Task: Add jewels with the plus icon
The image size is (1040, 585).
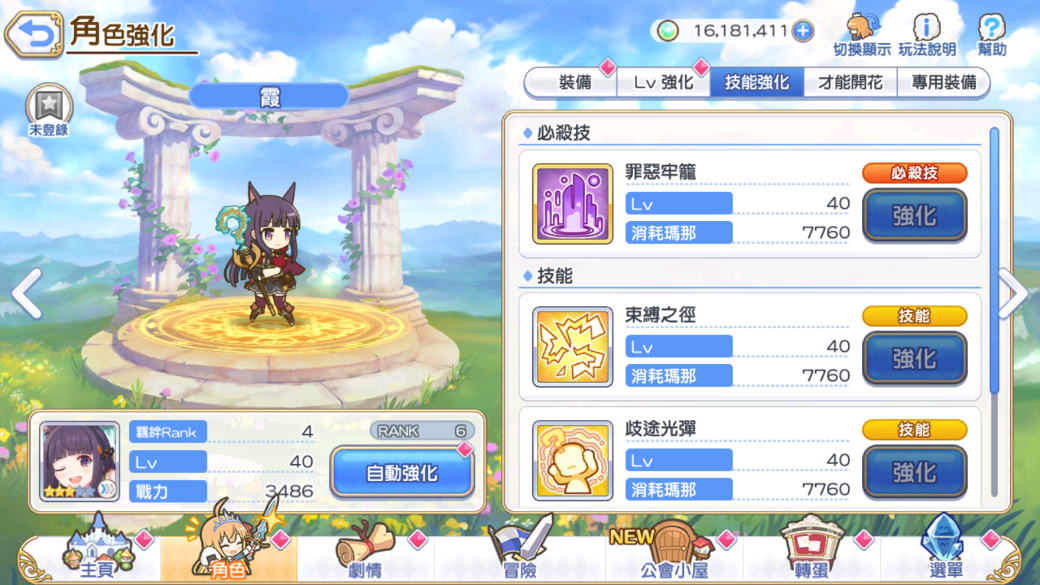Action: point(803,31)
